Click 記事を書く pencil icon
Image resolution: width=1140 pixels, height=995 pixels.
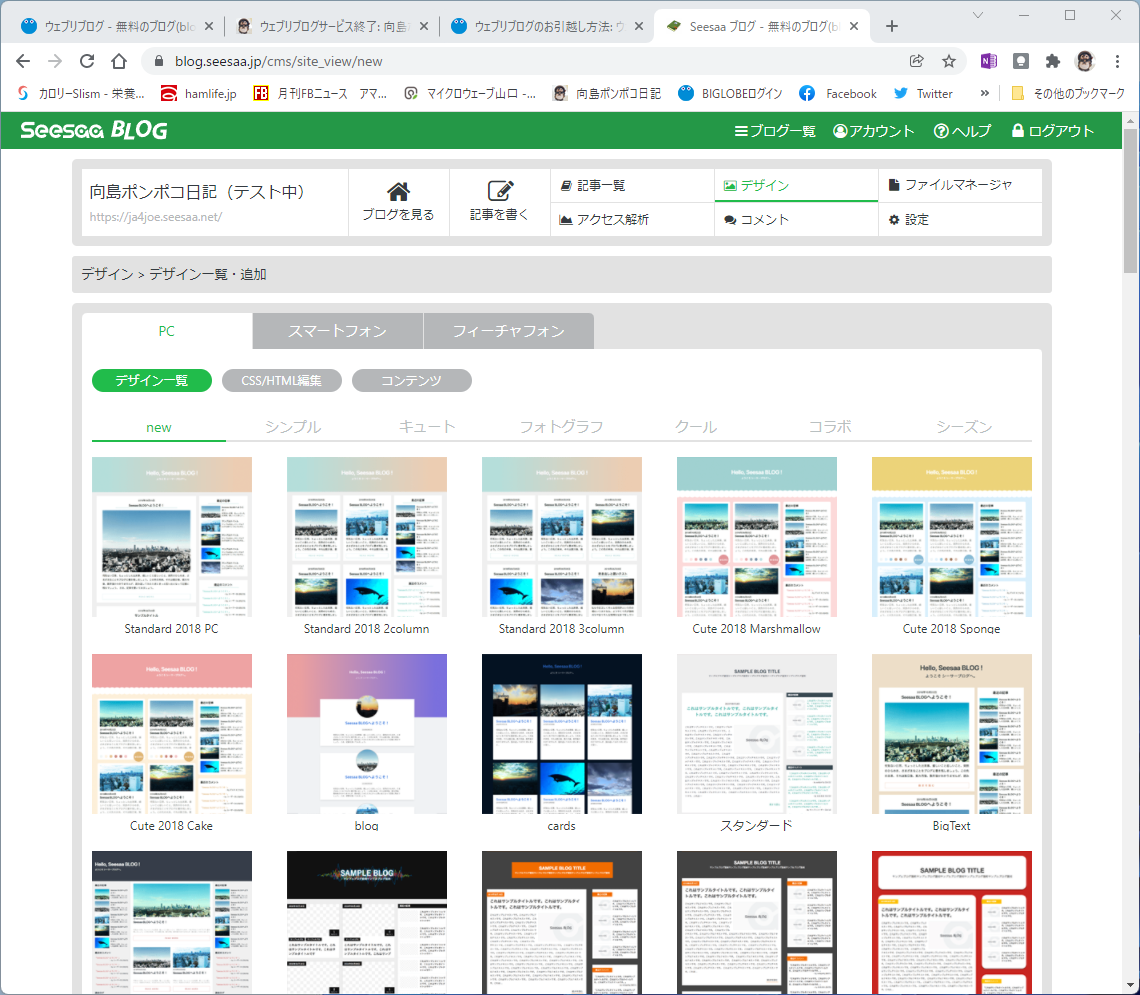click(499, 202)
